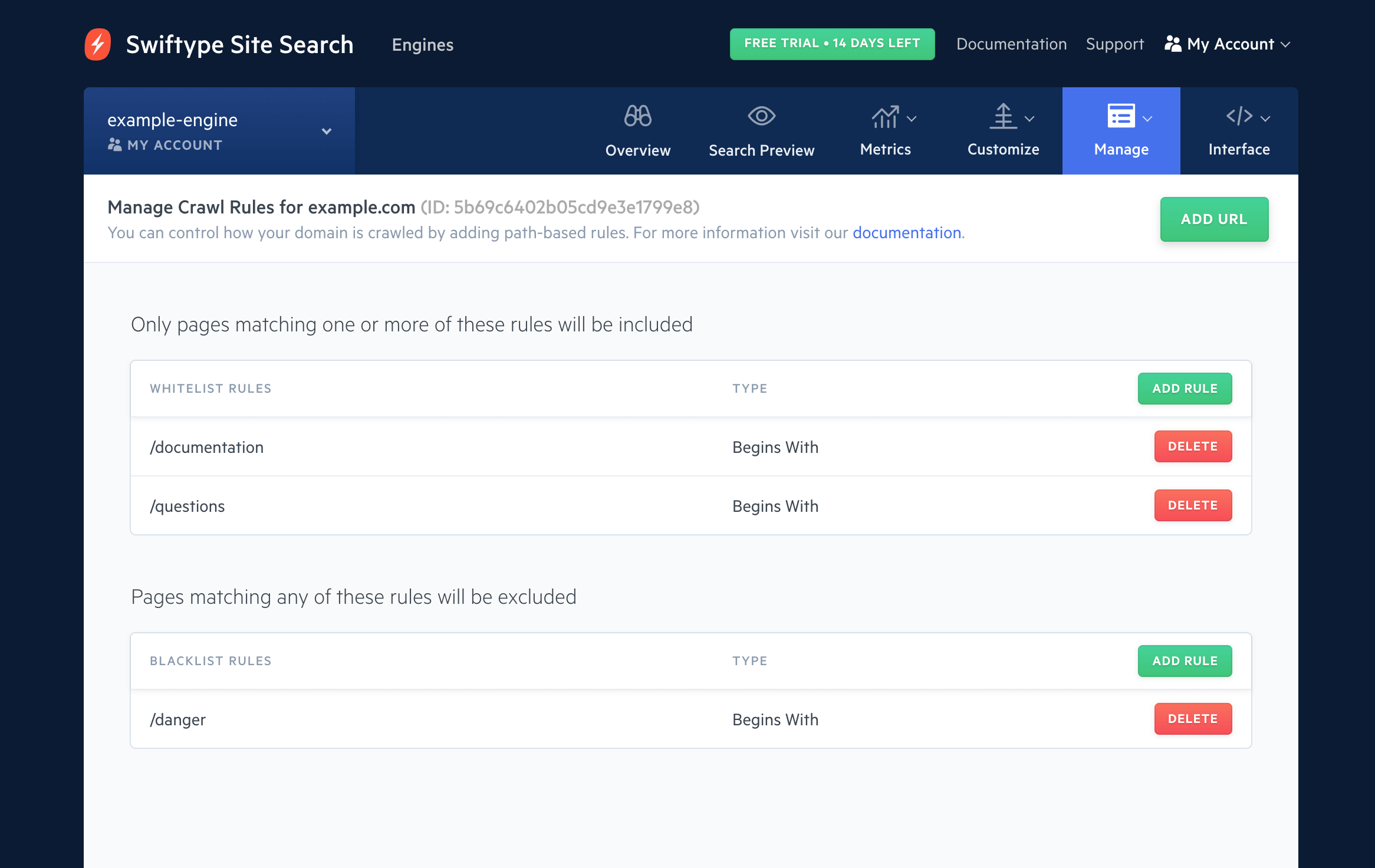Click the BLACKLIST RULES column header
The width and height of the screenshot is (1375, 868).
(x=210, y=661)
